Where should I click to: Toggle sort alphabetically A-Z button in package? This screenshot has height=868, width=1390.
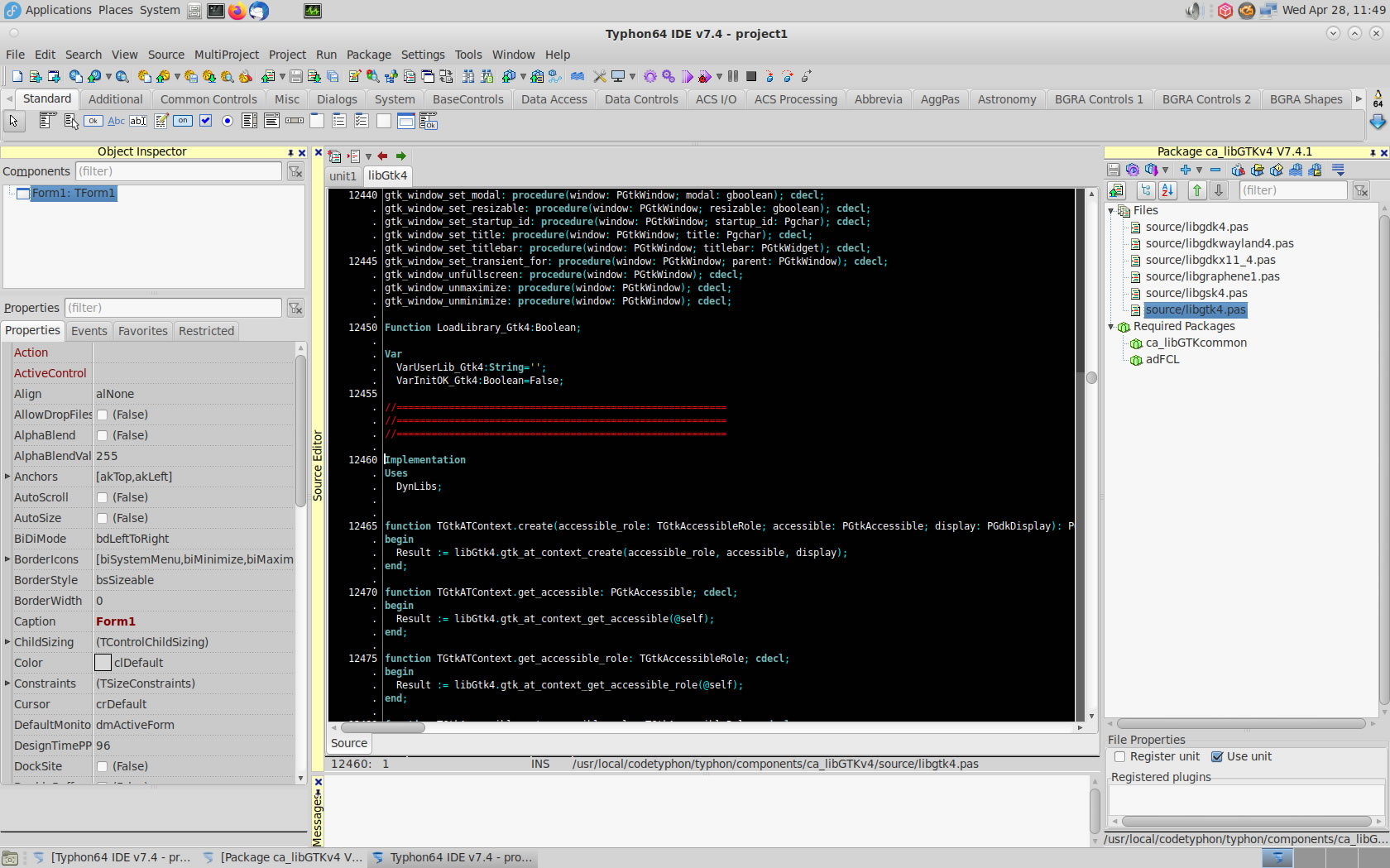[x=1167, y=190]
